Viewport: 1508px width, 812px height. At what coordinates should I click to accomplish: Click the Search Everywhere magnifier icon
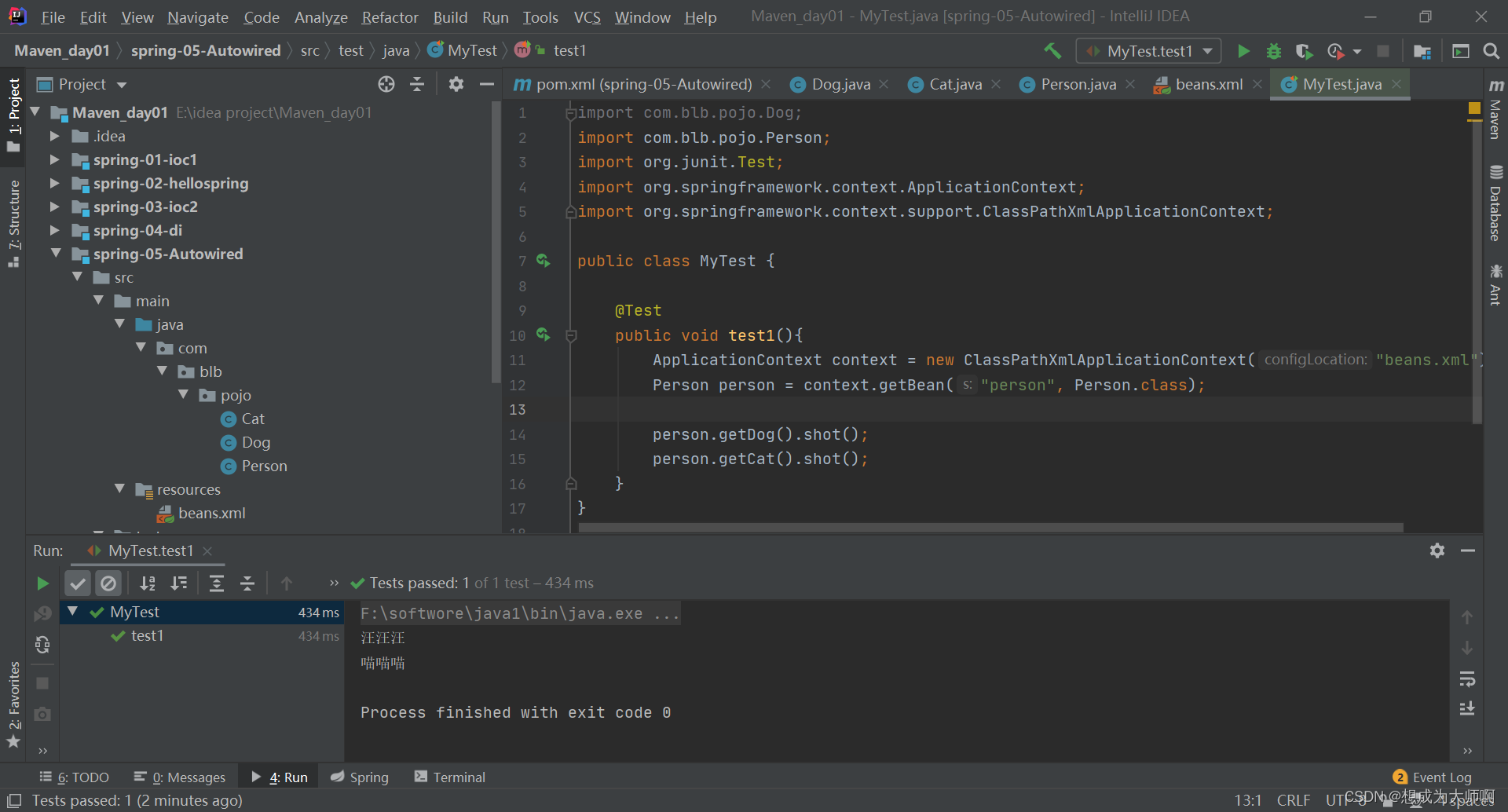1491,51
